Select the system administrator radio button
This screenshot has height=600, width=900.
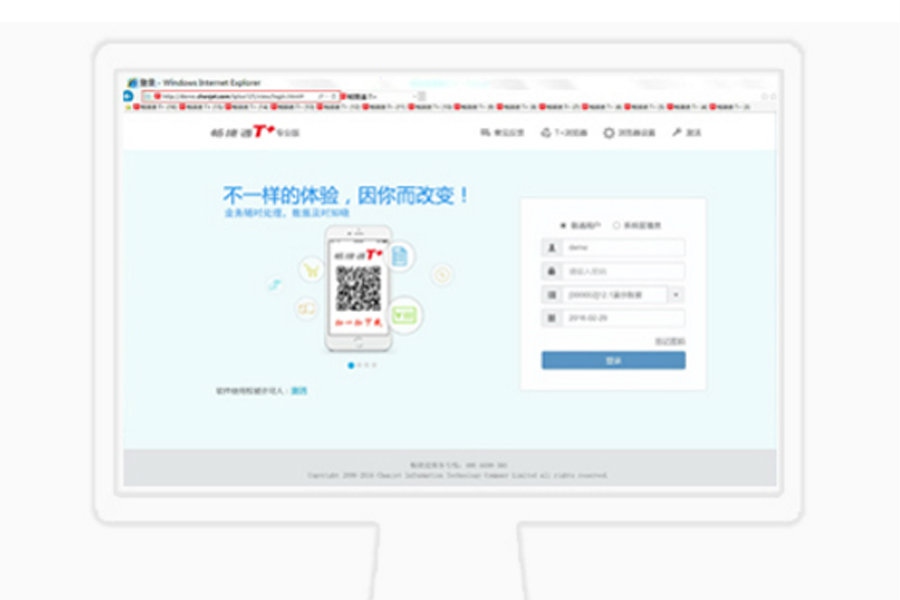pyautogui.click(x=616, y=226)
